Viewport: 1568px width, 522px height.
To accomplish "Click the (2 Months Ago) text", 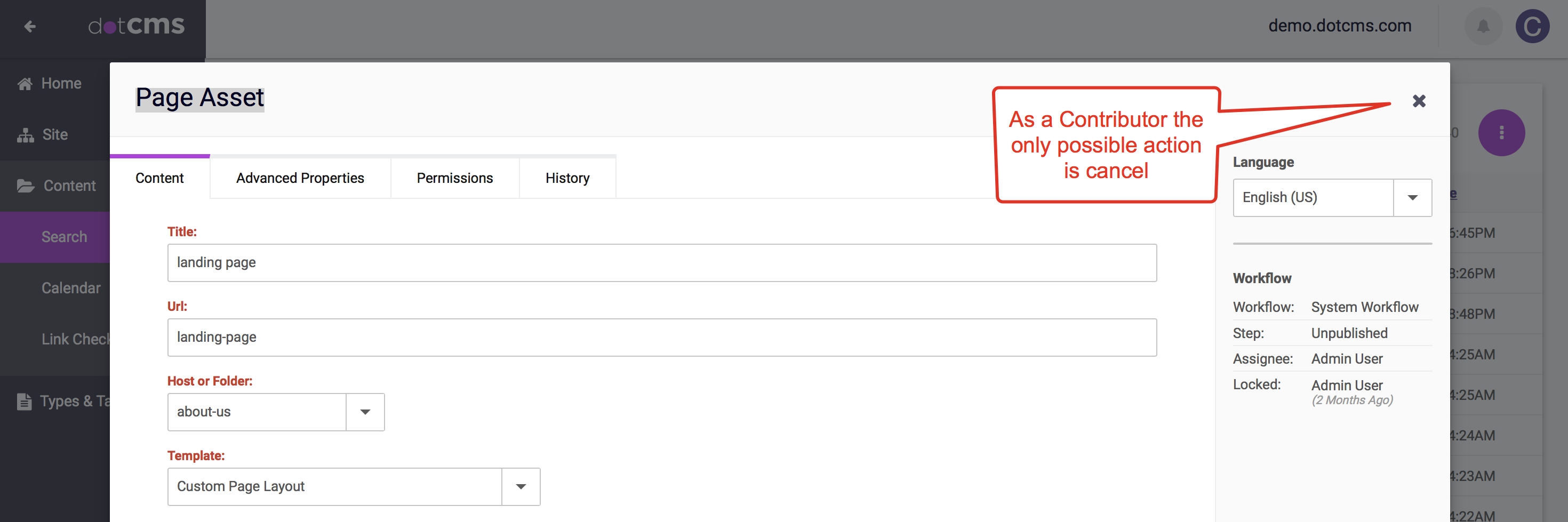I will tap(1352, 400).
